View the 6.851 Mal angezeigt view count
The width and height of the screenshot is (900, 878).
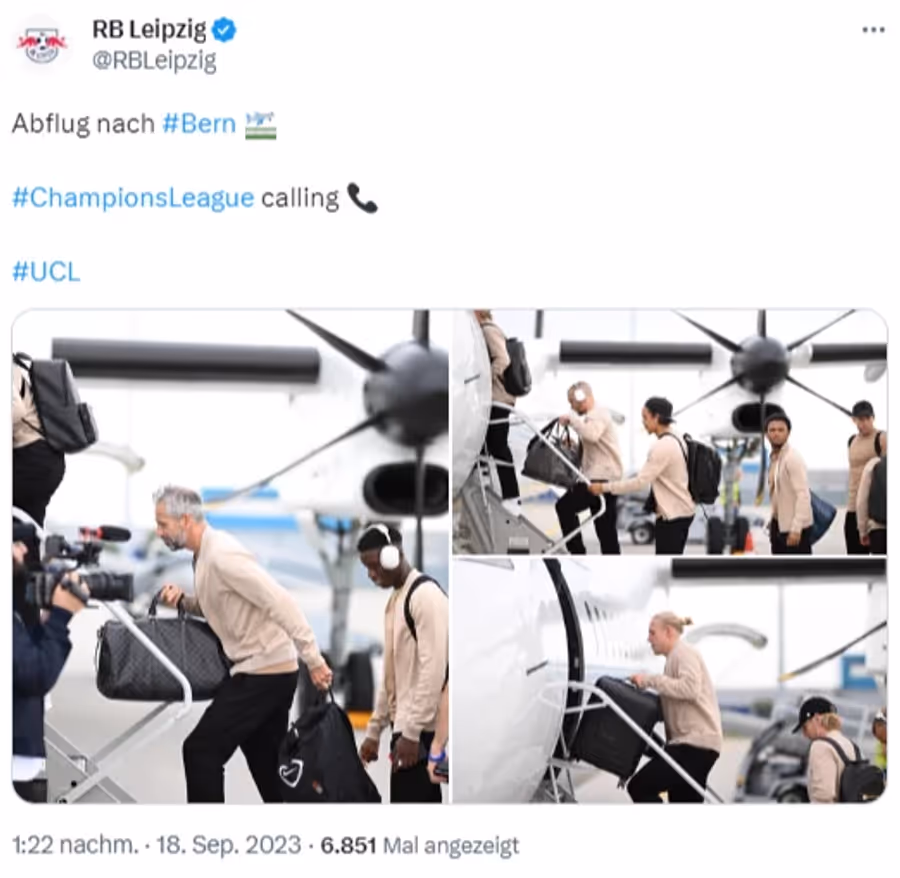coord(420,845)
